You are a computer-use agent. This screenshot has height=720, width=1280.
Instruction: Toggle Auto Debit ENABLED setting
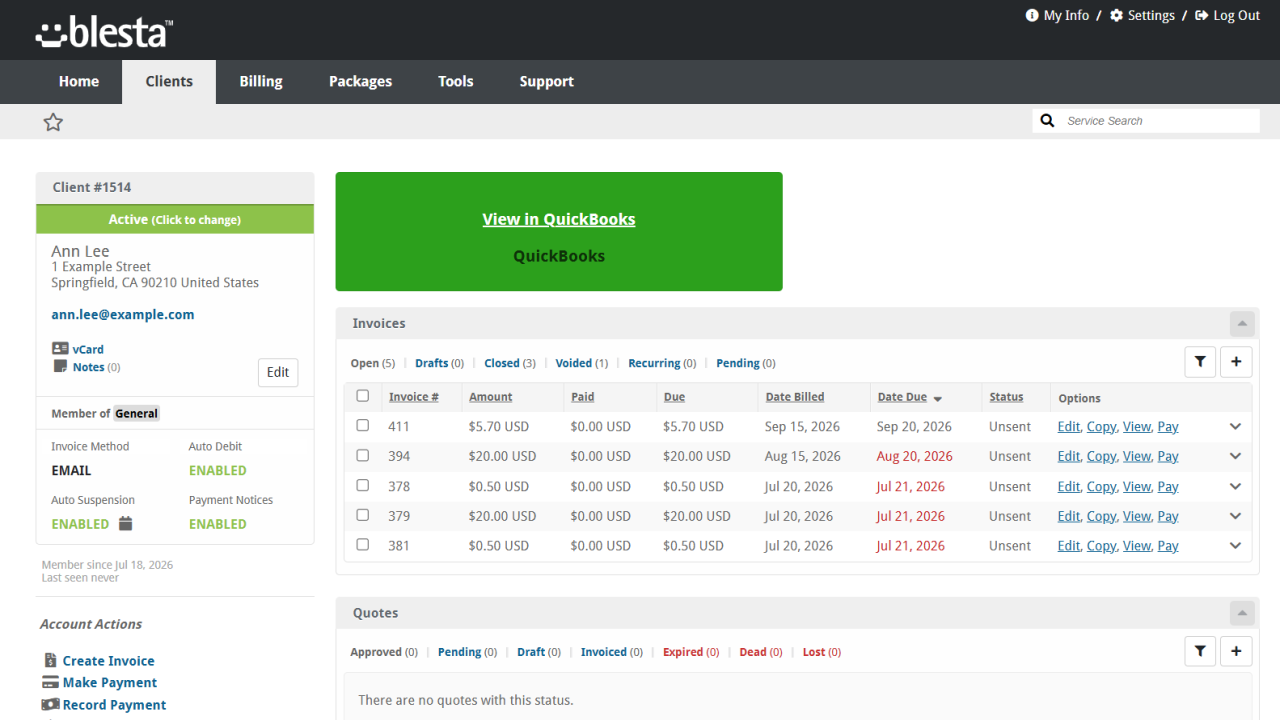pos(217,470)
